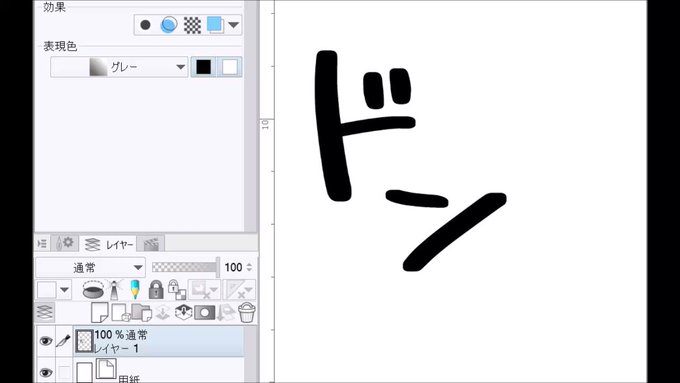
Task: Switch to the animation clapperboard tab
Action: point(151,244)
